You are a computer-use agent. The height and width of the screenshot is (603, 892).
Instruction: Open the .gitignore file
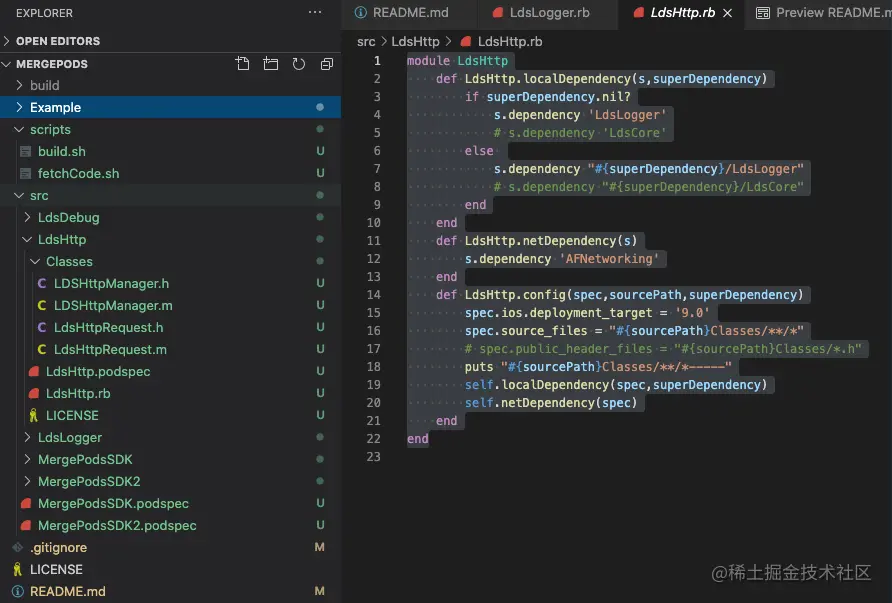click(x=59, y=547)
